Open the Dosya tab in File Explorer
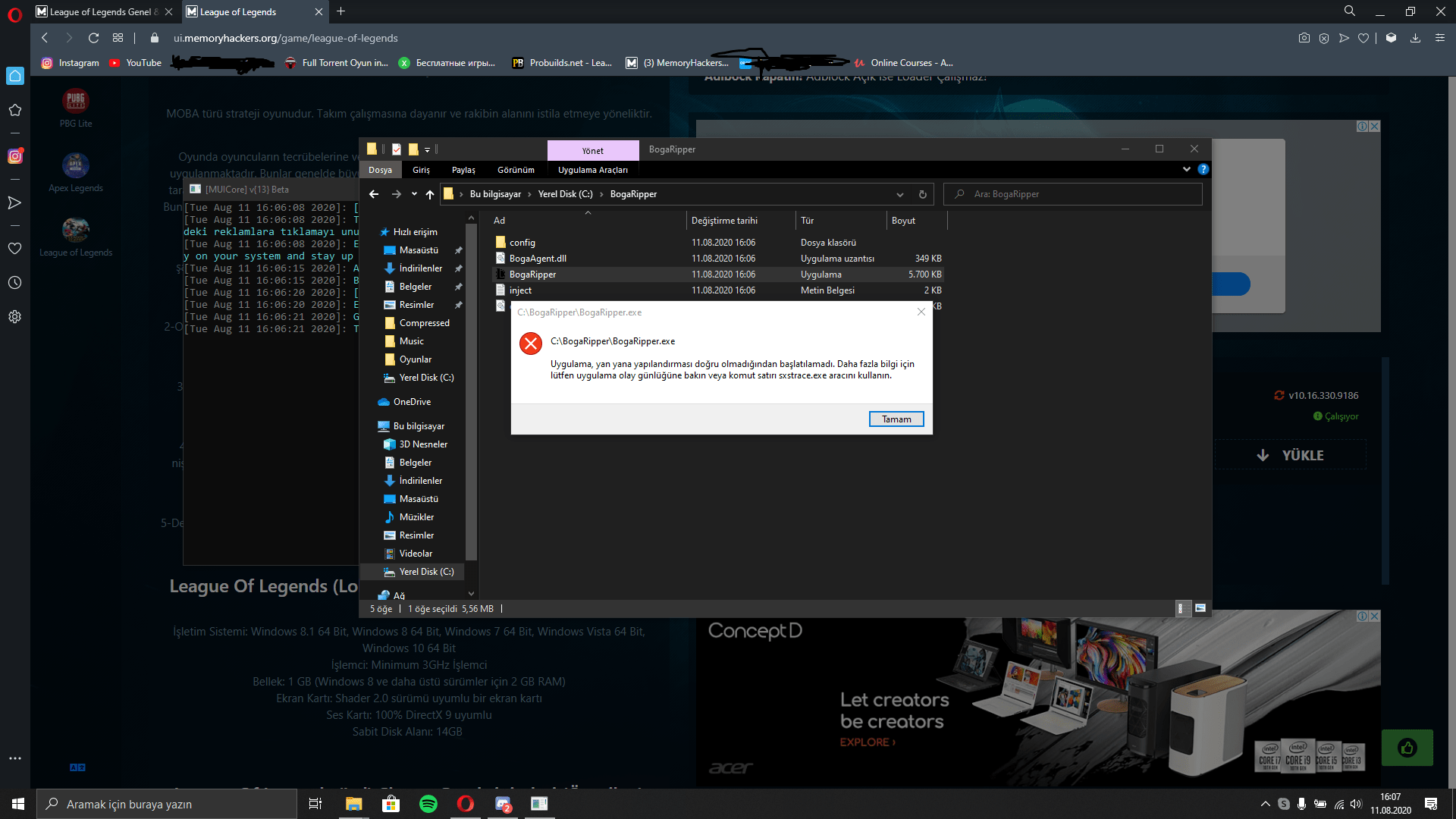This screenshot has height=819, width=1456. [380, 170]
